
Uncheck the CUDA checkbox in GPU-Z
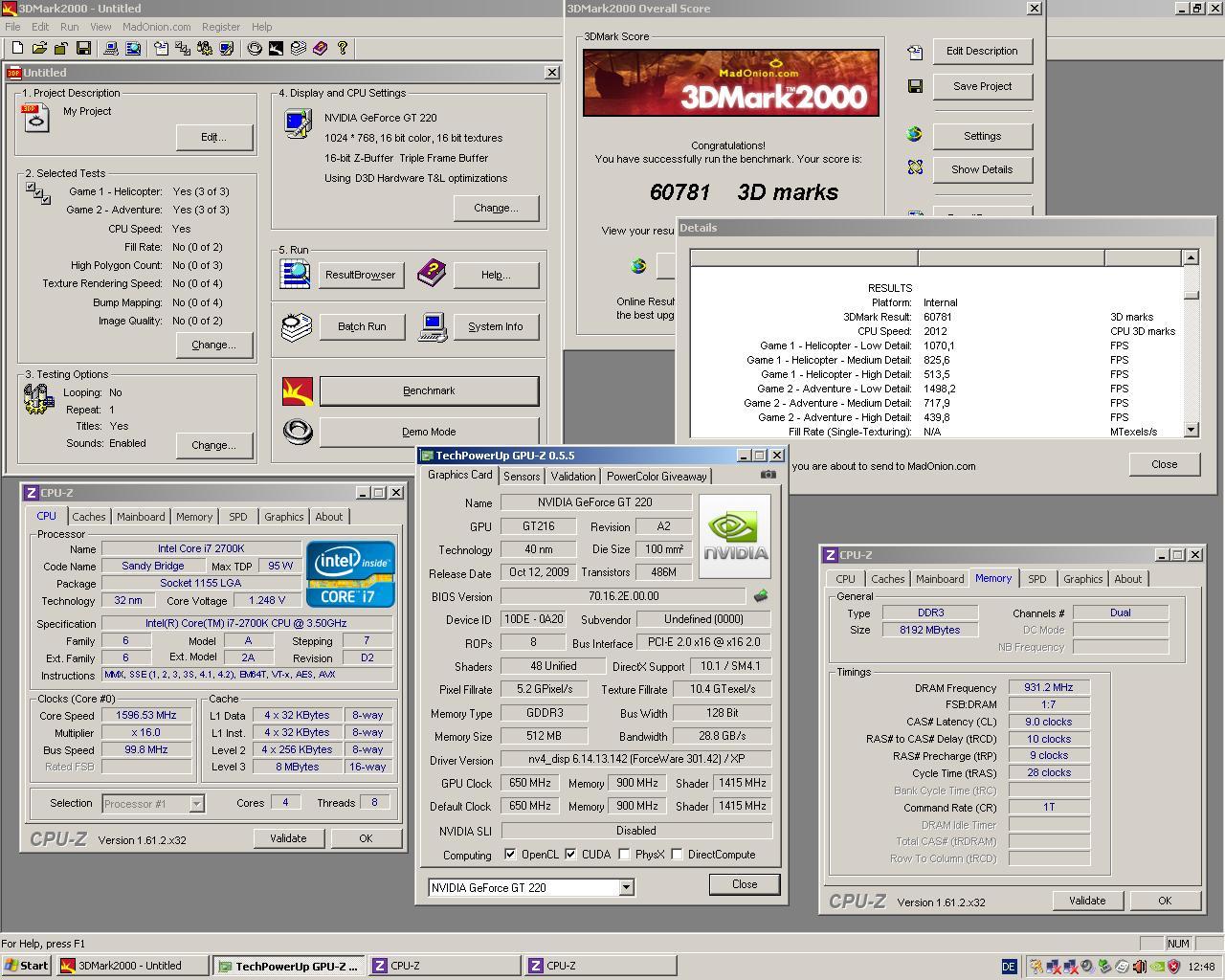[571, 854]
